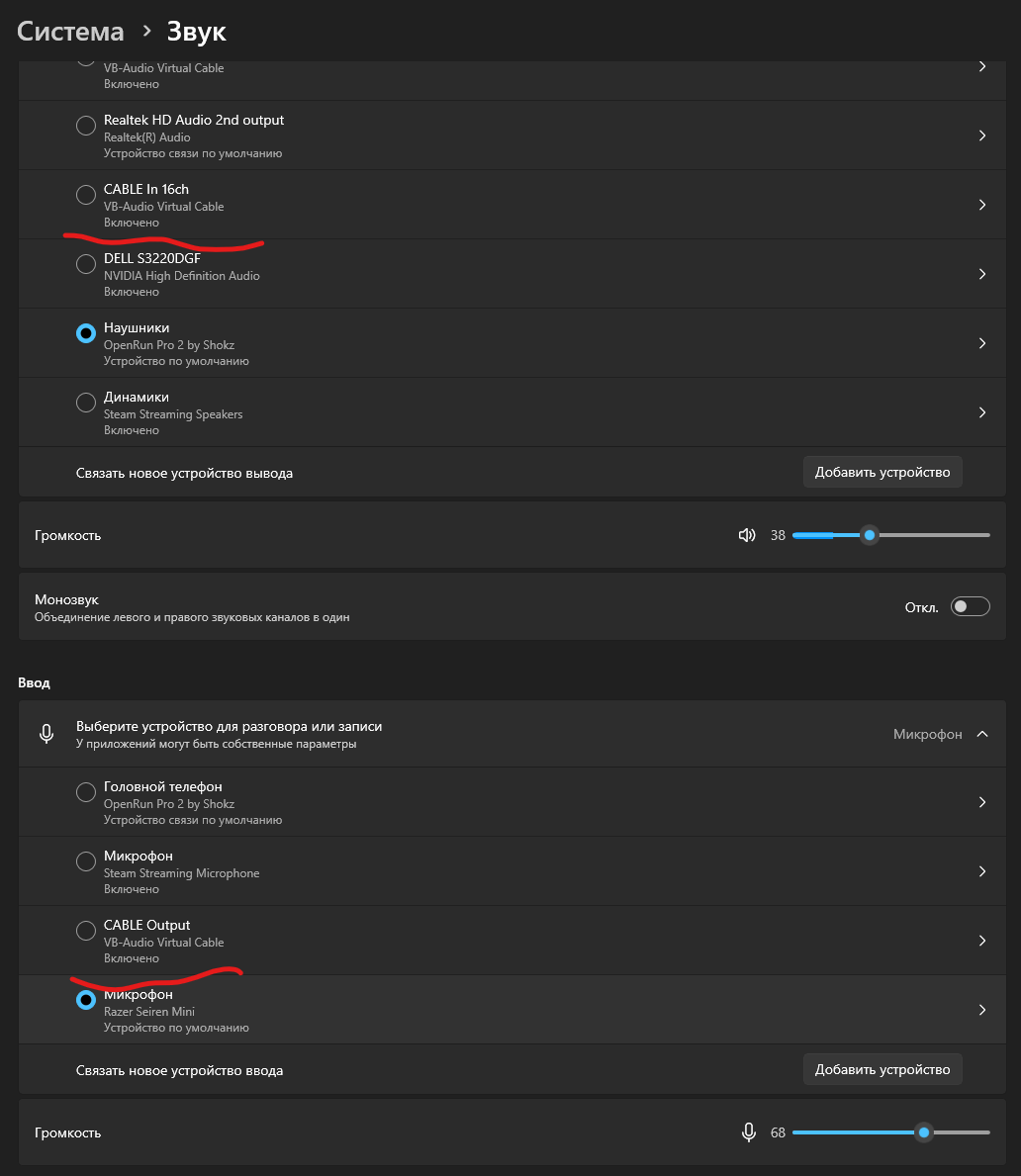Open CABLE Output properties arrow
This screenshot has width=1021, height=1176.
tap(982, 941)
